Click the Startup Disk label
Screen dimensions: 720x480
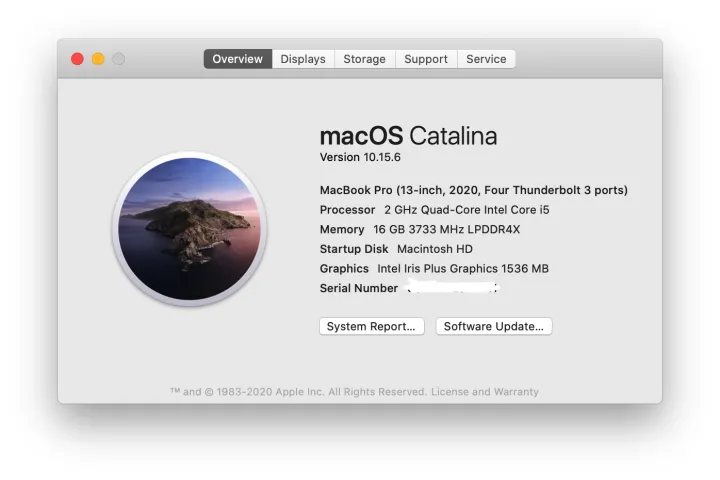[354, 249]
